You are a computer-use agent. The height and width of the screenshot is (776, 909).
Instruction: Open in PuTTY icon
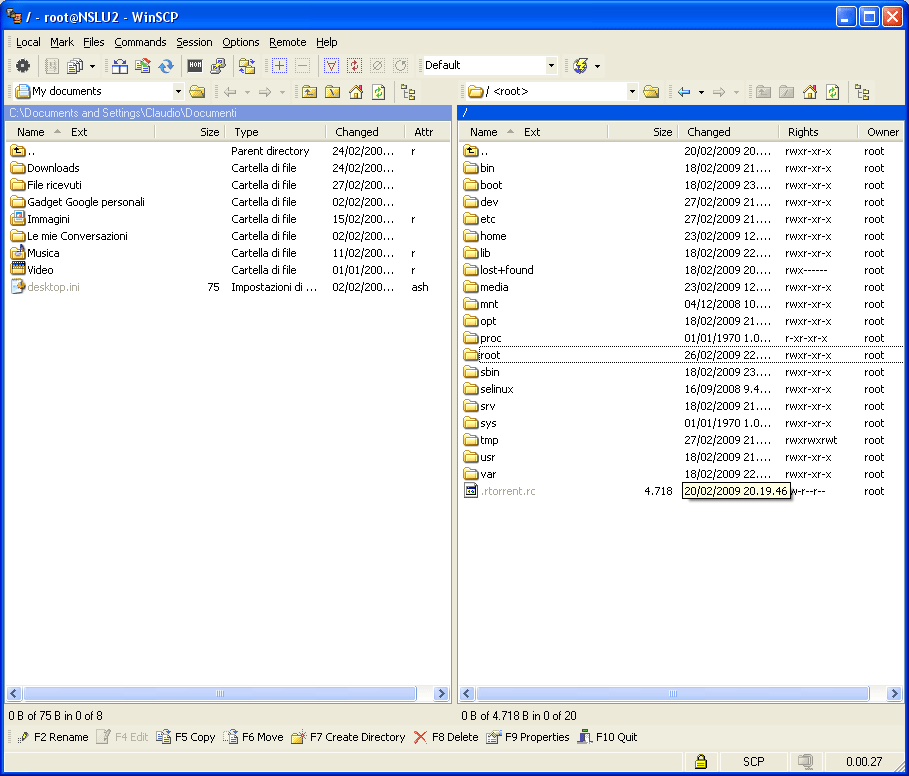218,65
